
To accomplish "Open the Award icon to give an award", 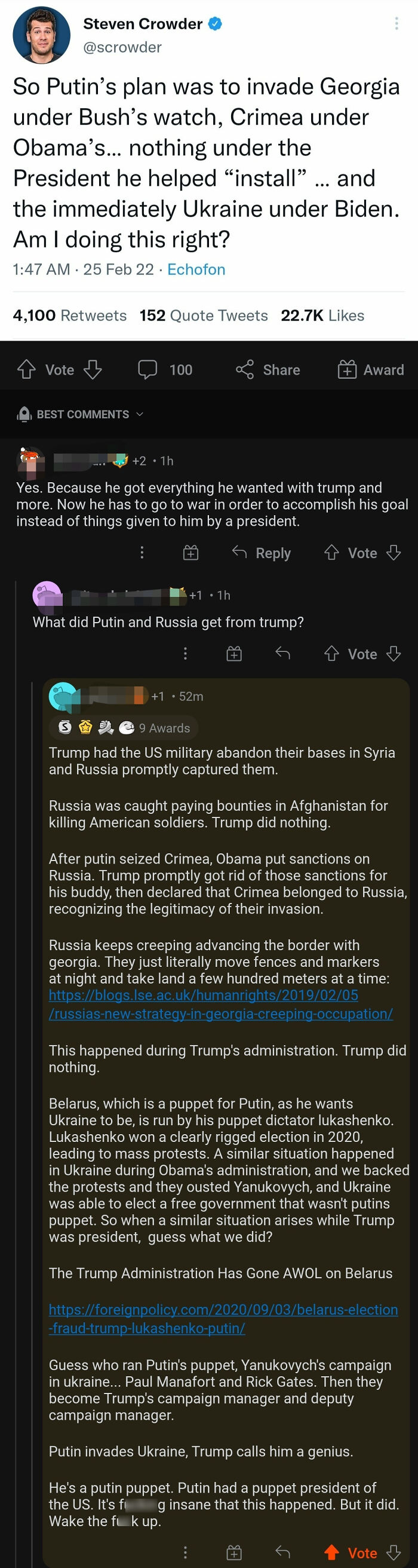I will [347, 369].
